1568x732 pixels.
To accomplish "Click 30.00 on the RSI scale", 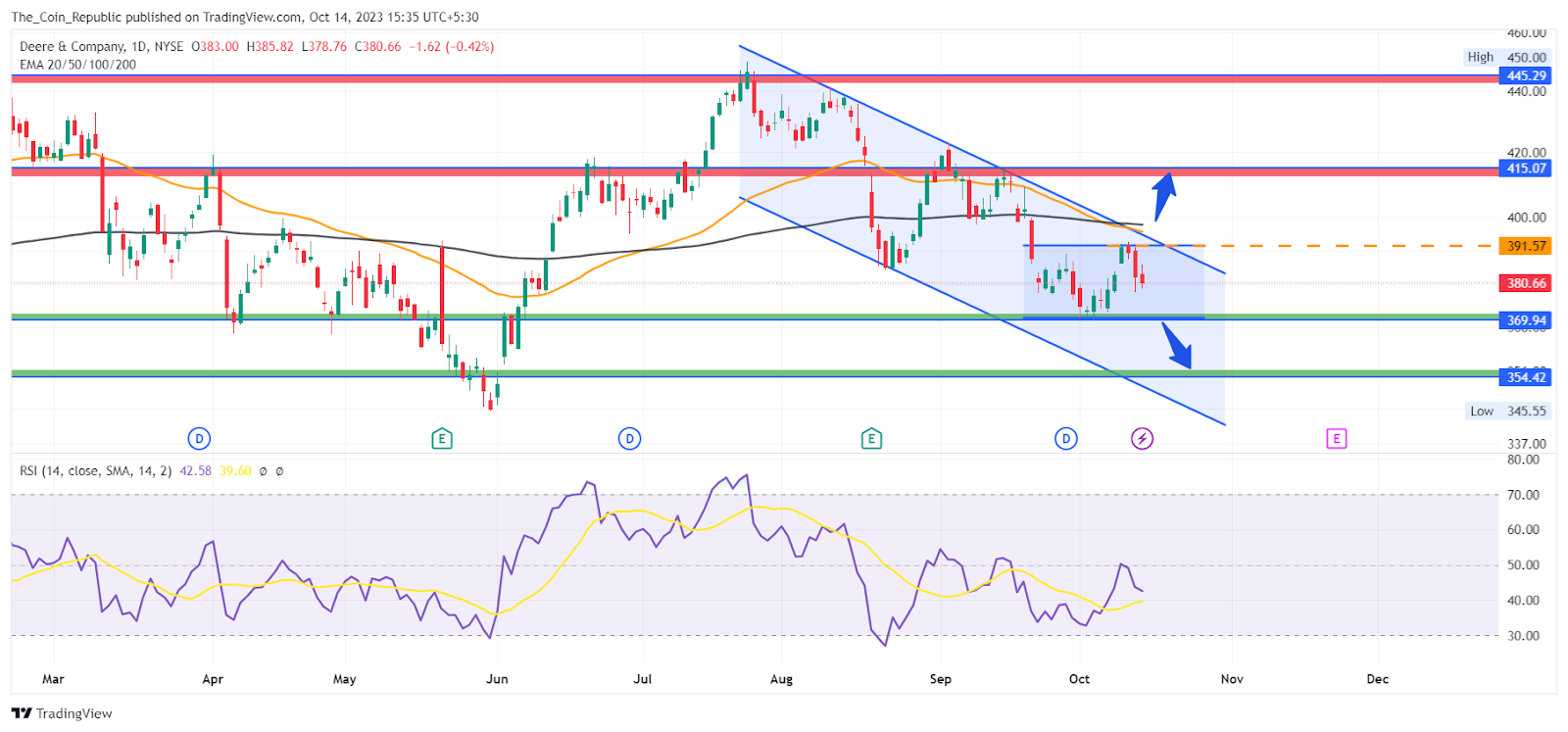I will click(1523, 636).
